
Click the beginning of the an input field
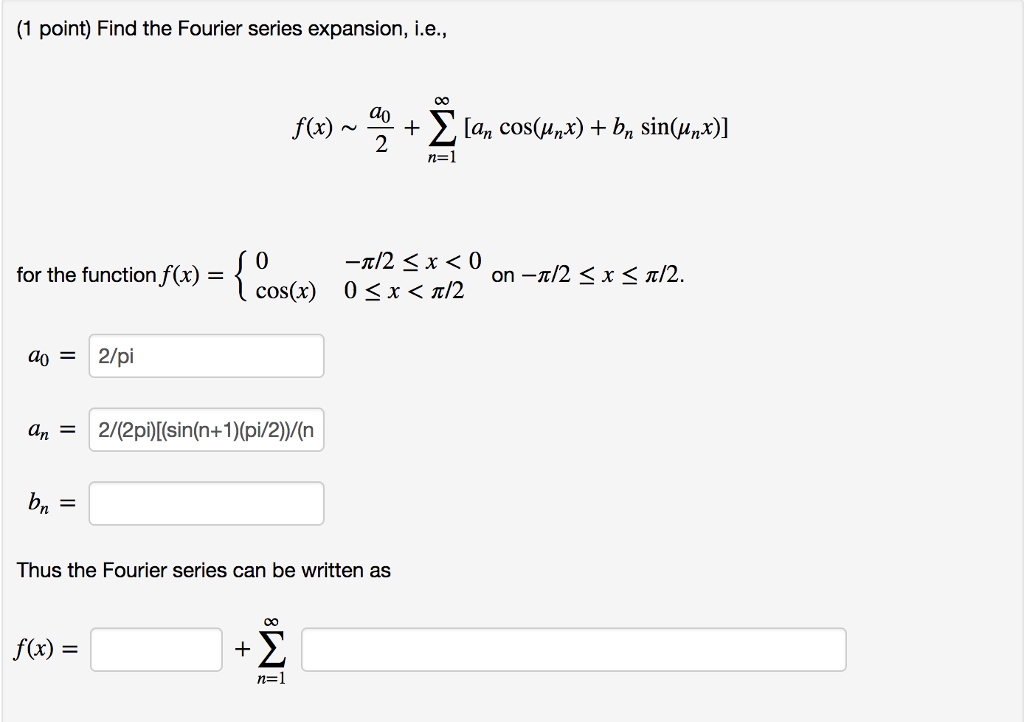(x=100, y=430)
